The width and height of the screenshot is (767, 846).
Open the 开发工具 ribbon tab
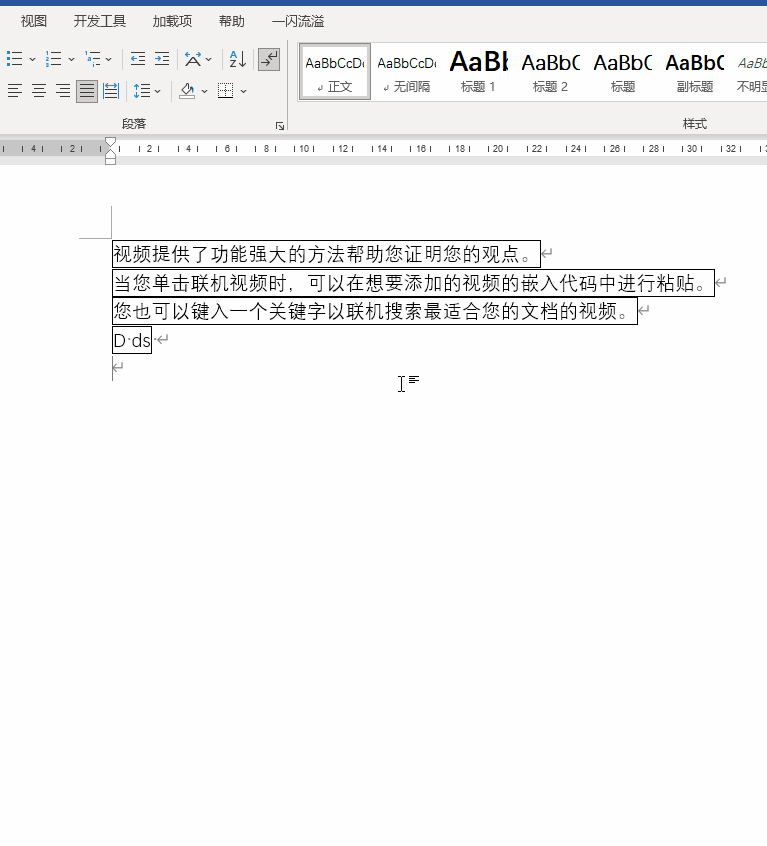coord(100,21)
